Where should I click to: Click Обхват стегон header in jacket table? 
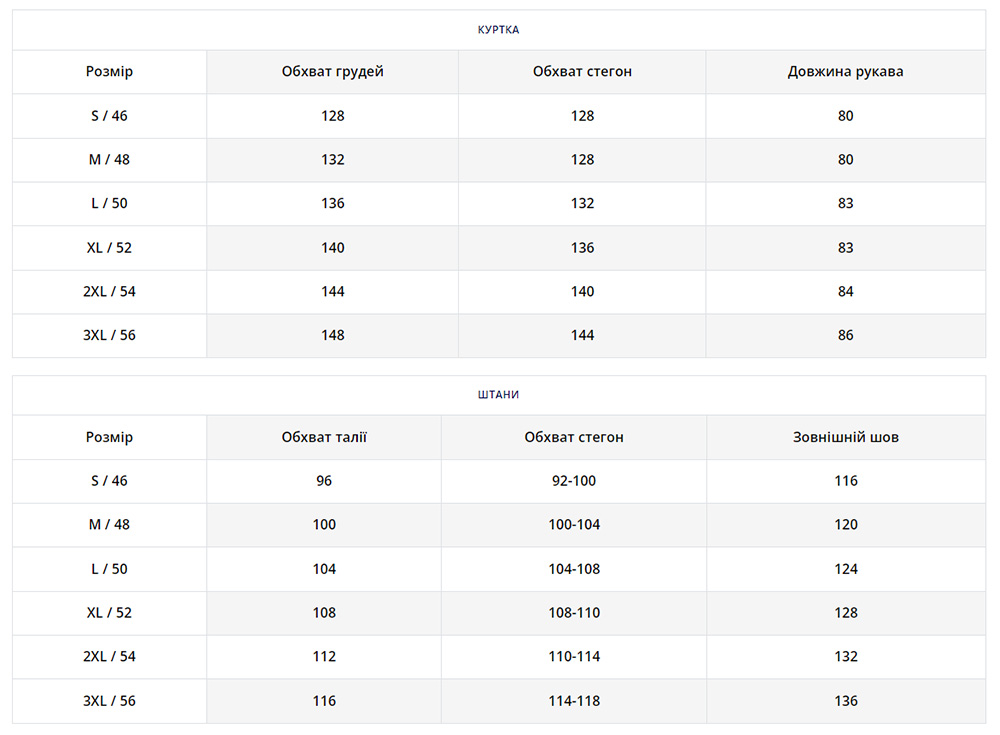582,72
